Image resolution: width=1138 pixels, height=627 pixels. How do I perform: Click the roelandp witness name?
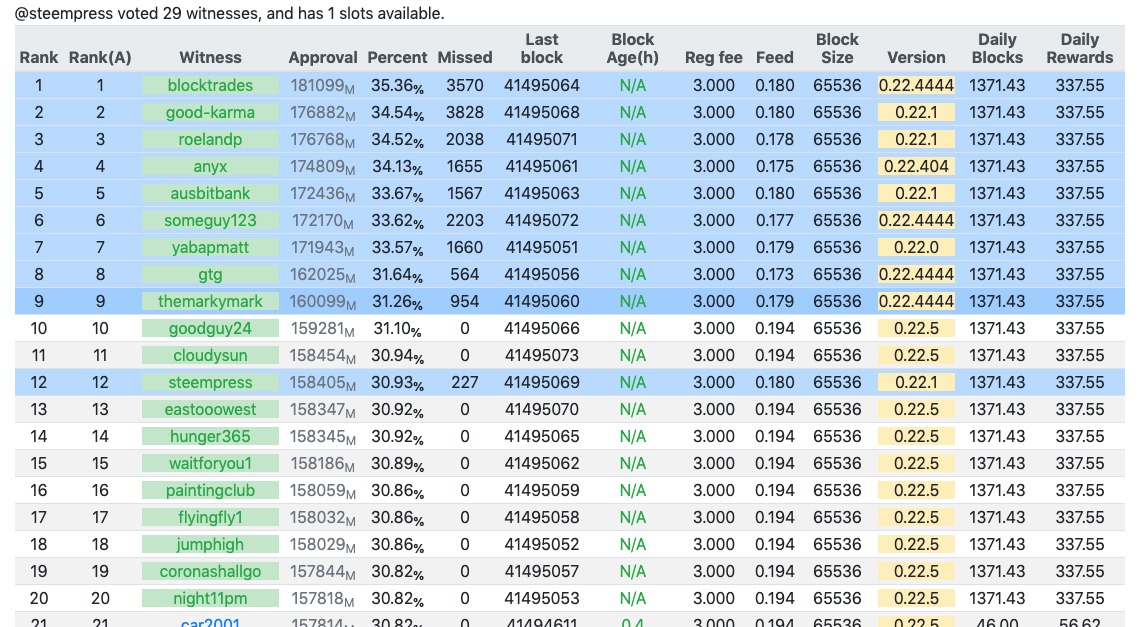click(210, 140)
